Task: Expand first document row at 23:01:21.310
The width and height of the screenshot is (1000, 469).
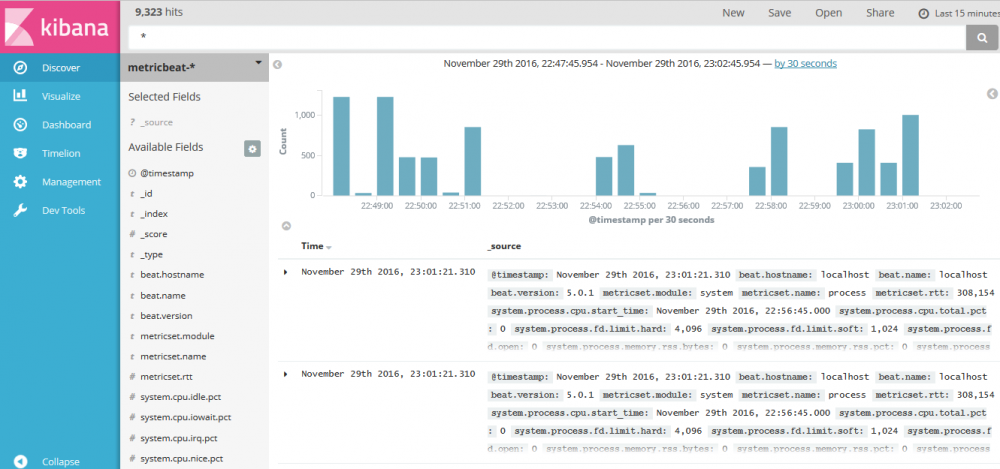Action: coord(285,272)
